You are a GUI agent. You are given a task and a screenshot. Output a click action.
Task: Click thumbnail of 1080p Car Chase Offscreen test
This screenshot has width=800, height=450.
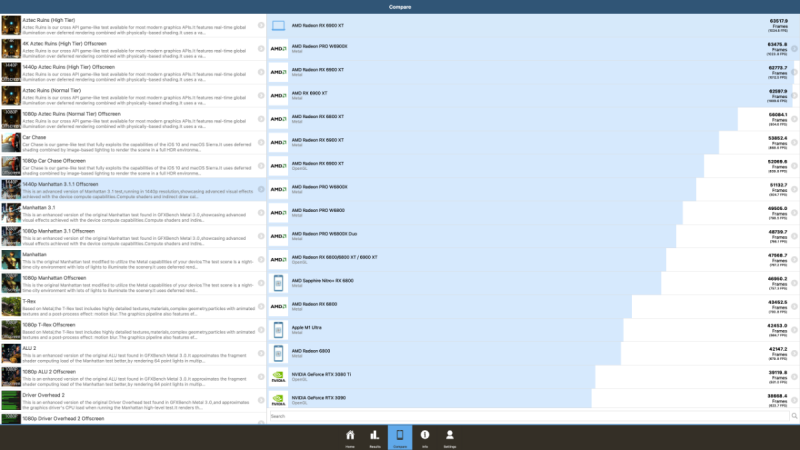11,166
